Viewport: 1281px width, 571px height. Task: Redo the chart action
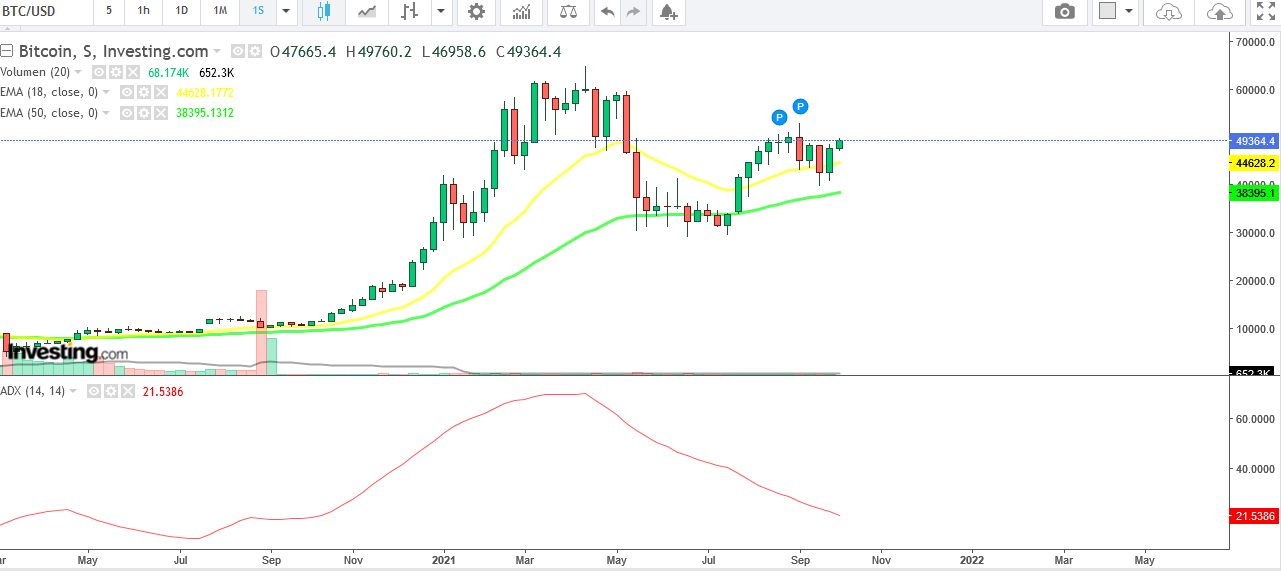pyautogui.click(x=633, y=12)
